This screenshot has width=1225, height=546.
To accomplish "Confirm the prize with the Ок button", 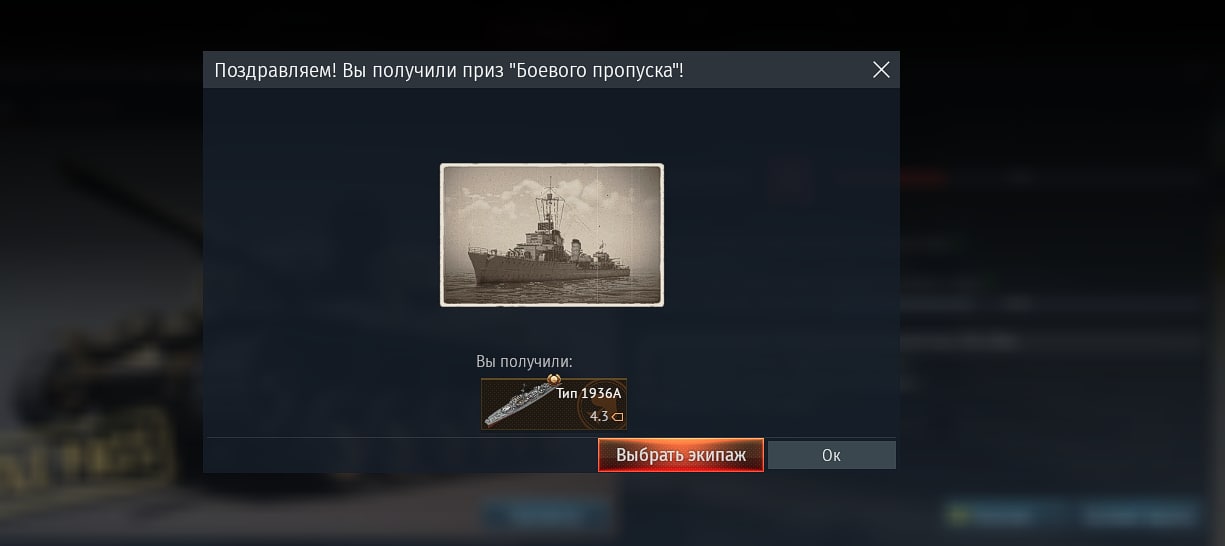I will point(831,455).
